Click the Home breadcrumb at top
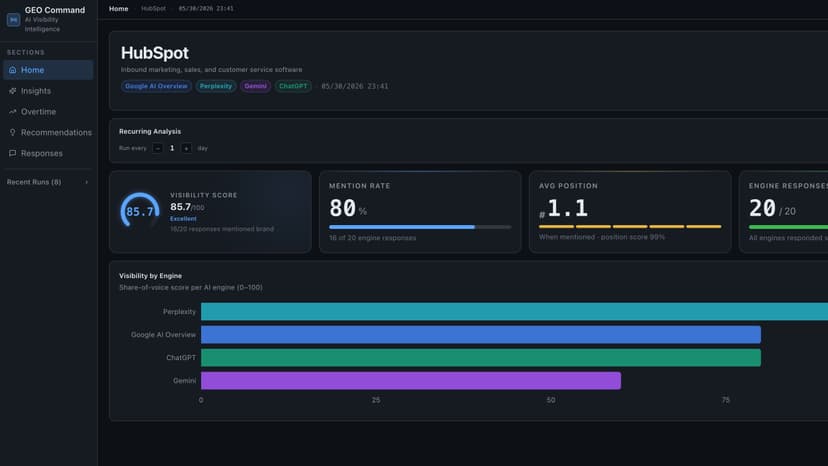The width and height of the screenshot is (828, 466). (118, 8)
